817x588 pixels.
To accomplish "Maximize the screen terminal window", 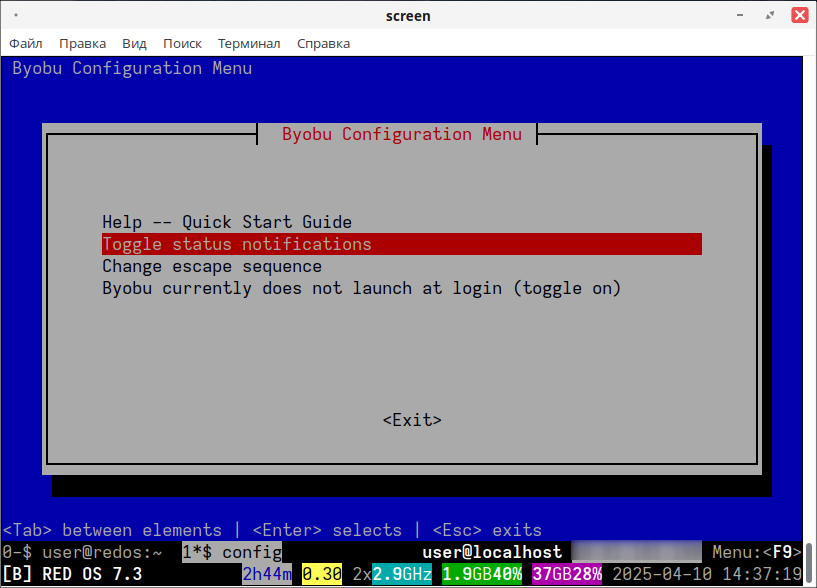I will point(770,16).
